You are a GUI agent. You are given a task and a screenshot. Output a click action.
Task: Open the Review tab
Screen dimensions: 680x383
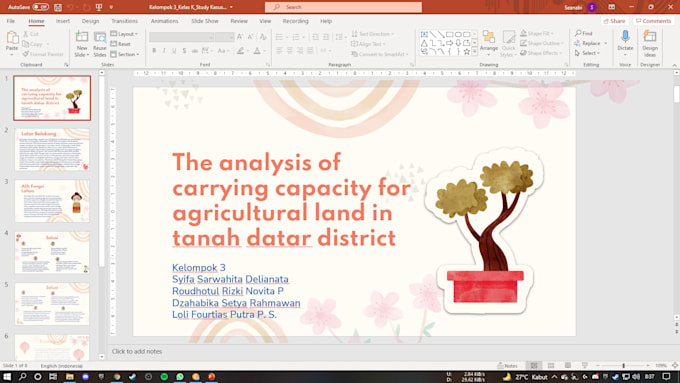click(239, 21)
